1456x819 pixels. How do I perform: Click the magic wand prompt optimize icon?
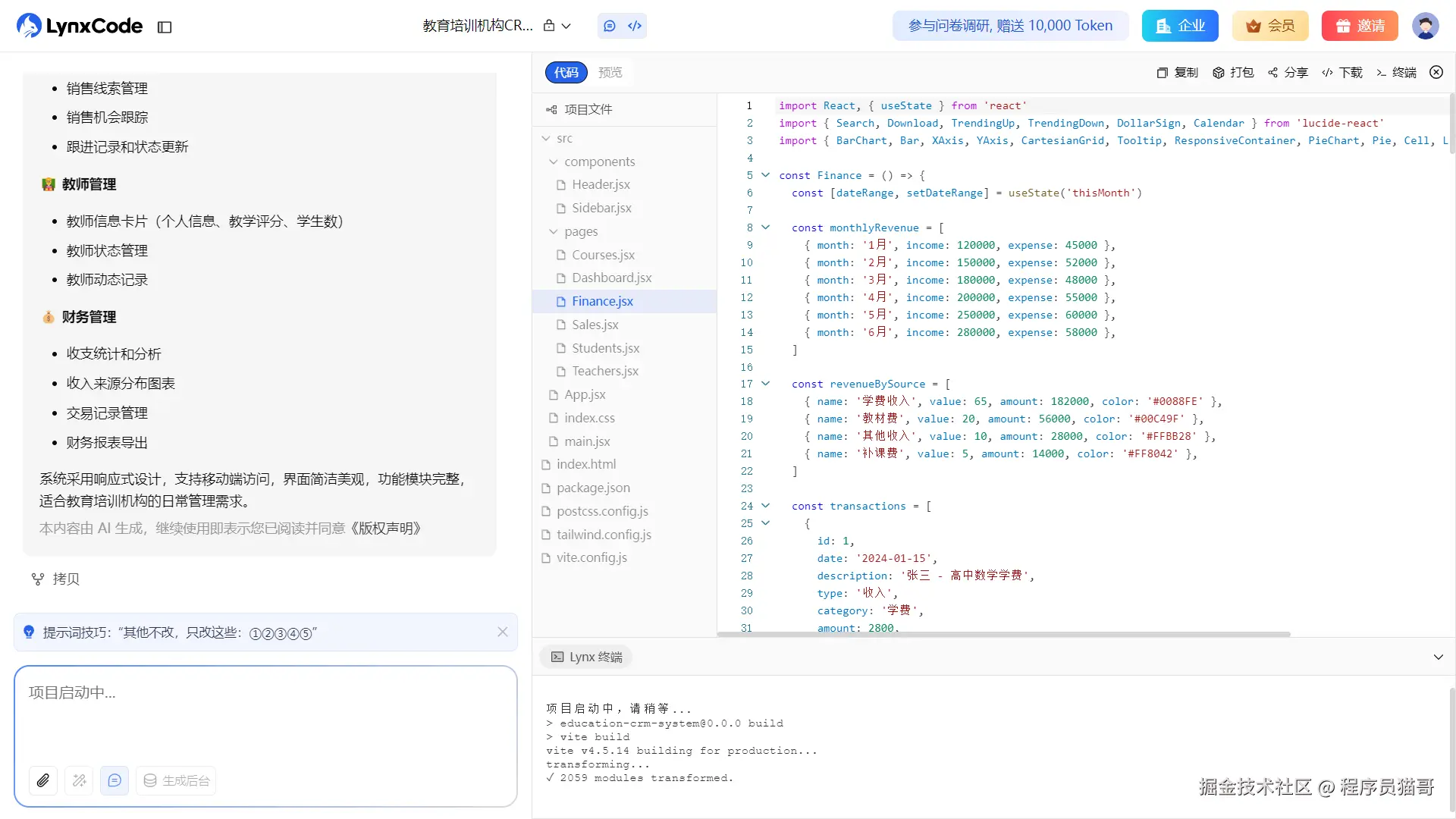79,780
